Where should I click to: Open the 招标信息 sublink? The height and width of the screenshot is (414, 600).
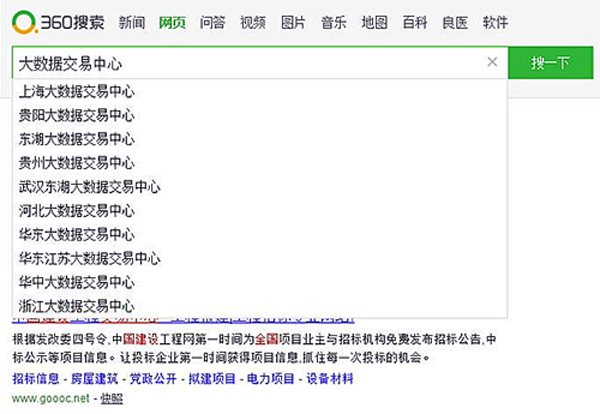point(36,379)
